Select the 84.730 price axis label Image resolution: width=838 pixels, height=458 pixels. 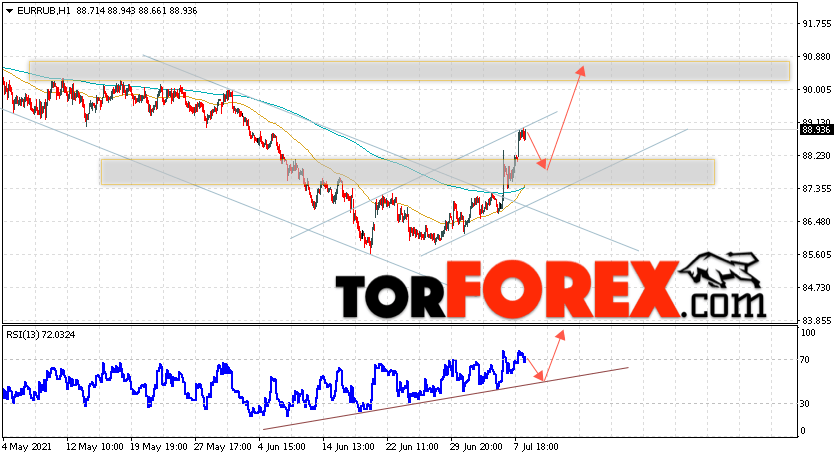pos(817,288)
